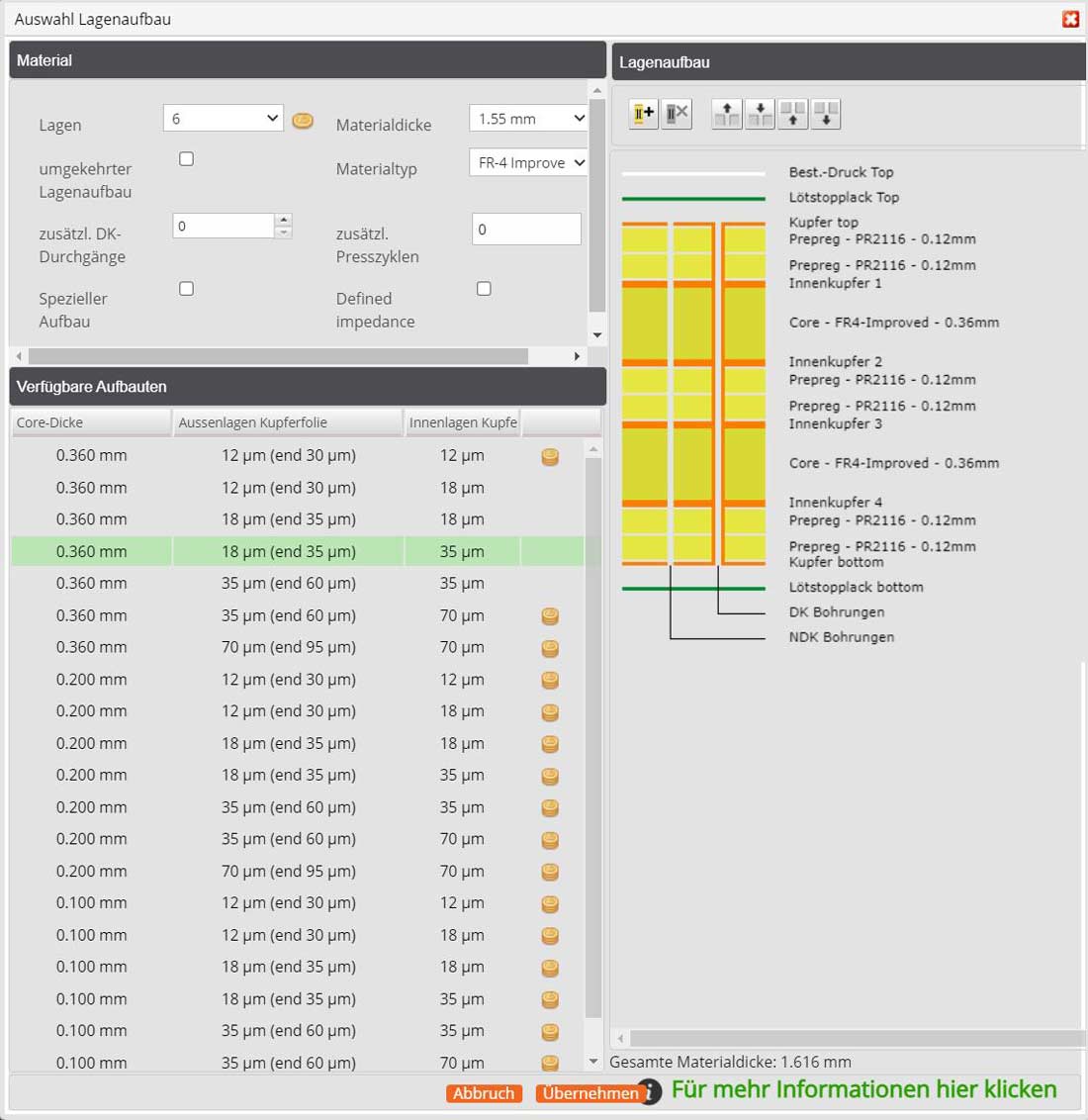Viewport: 1088px width, 1120px height.
Task: Move layer down with the down-arrow icon
Action: pos(760,113)
